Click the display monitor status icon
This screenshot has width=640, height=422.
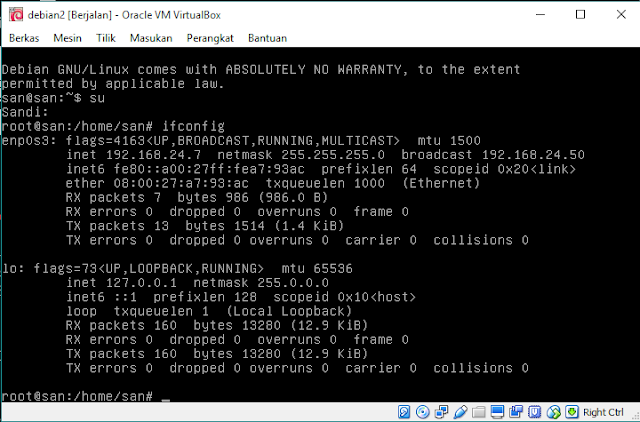click(x=497, y=412)
